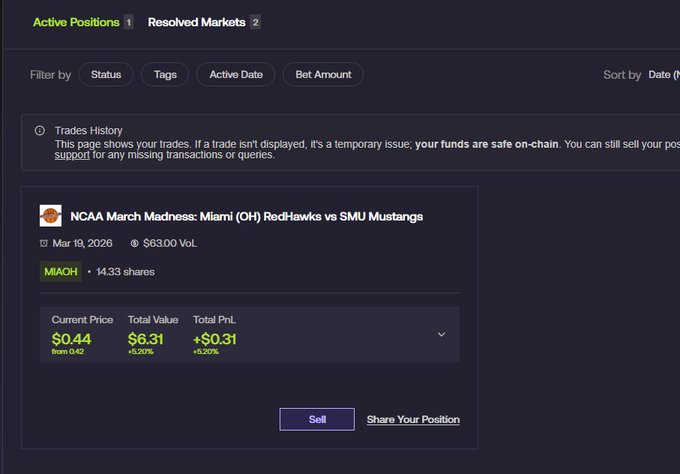Follow the support link
Image resolution: width=680 pixels, height=474 pixels.
pyautogui.click(x=72, y=155)
